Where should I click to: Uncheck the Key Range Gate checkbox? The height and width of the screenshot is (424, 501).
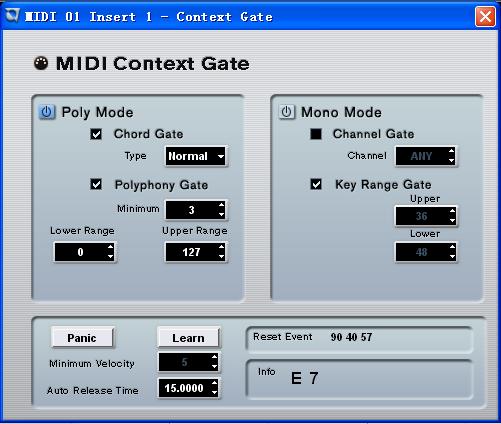(316, 184)
